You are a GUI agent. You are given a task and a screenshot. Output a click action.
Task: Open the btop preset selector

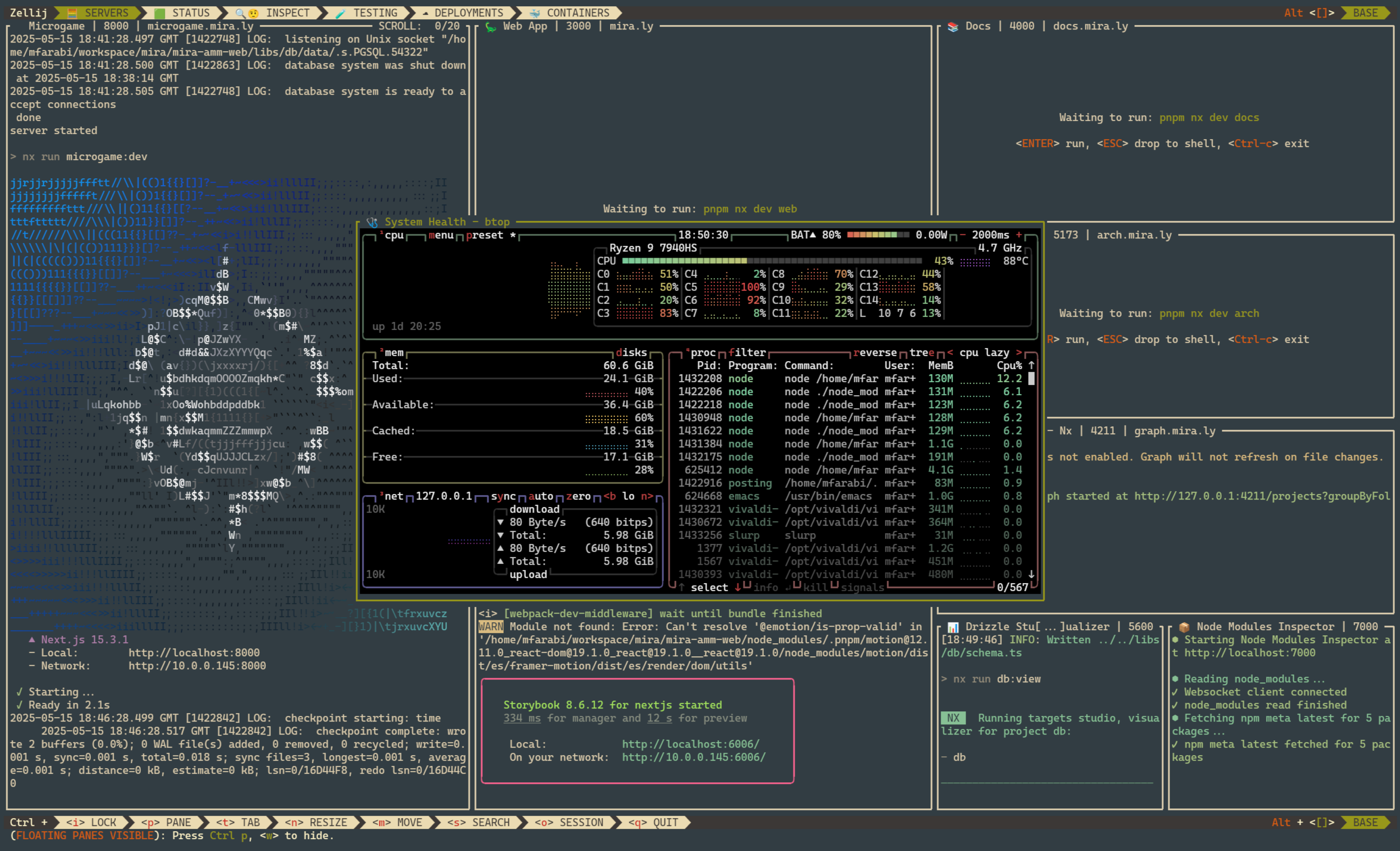pyautogui.click(x=484, y=235)
